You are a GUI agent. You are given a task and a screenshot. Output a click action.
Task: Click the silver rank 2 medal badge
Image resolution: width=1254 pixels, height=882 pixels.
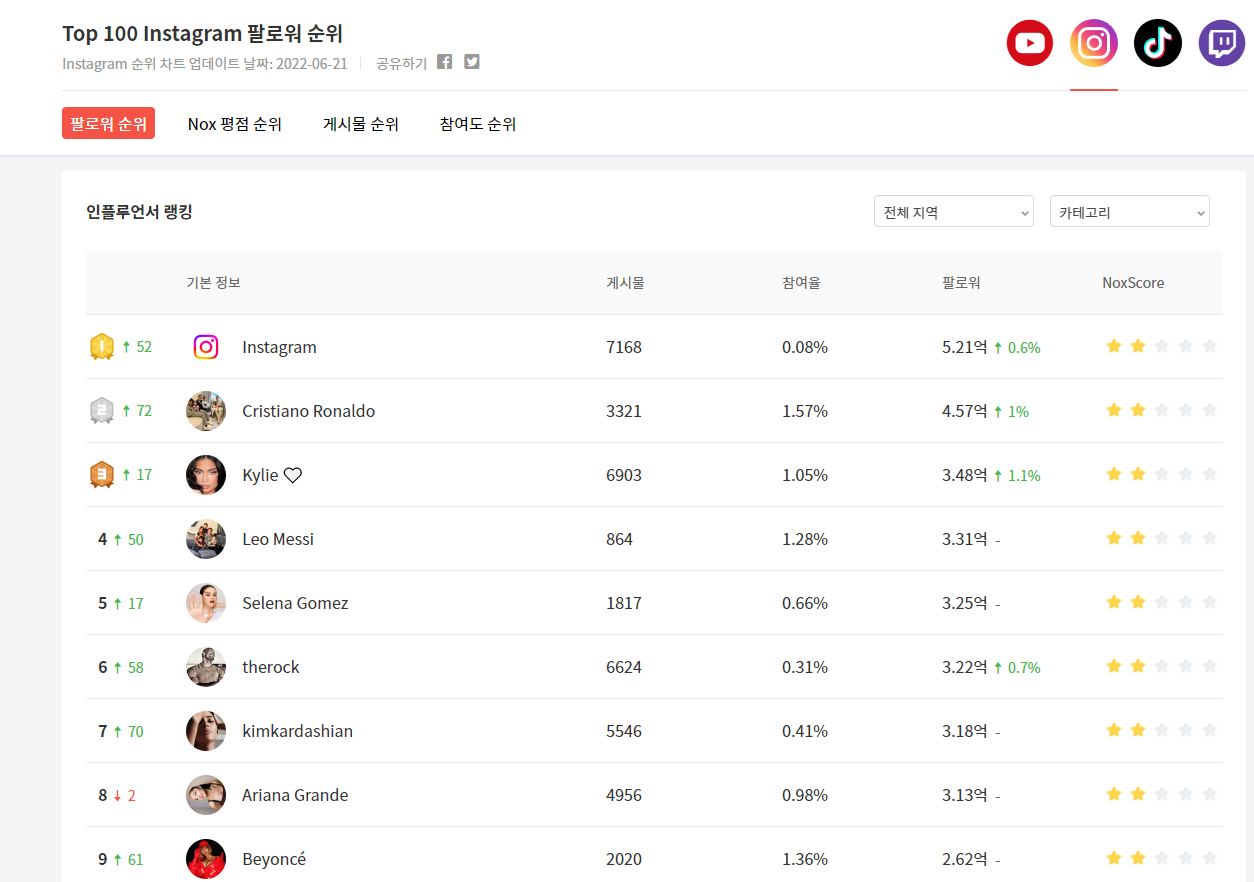(102, 411)
